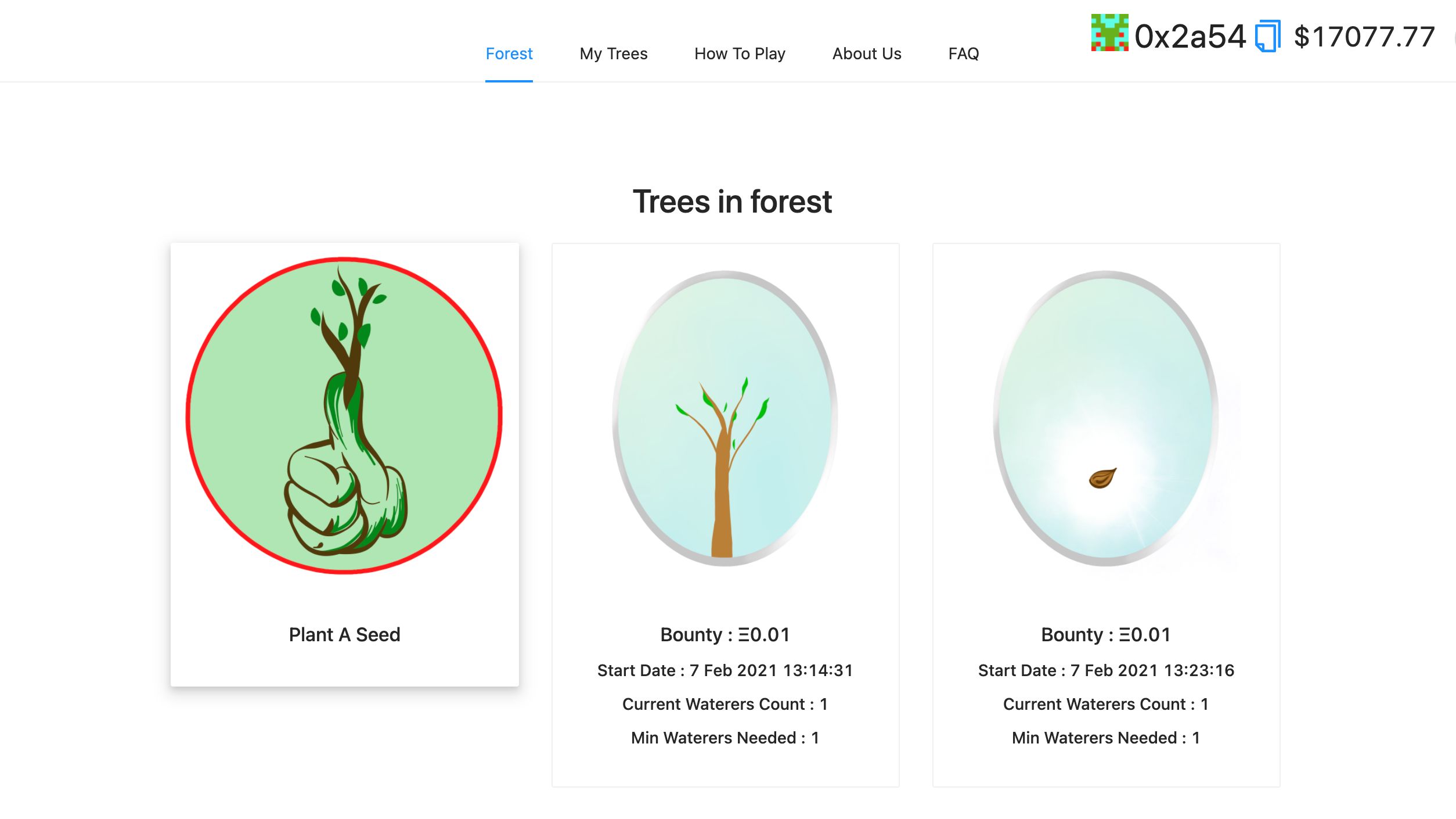Click the thumbs-up tree Plant A Seed image
Screen dimensions: 1456x819
click(344, 415)
